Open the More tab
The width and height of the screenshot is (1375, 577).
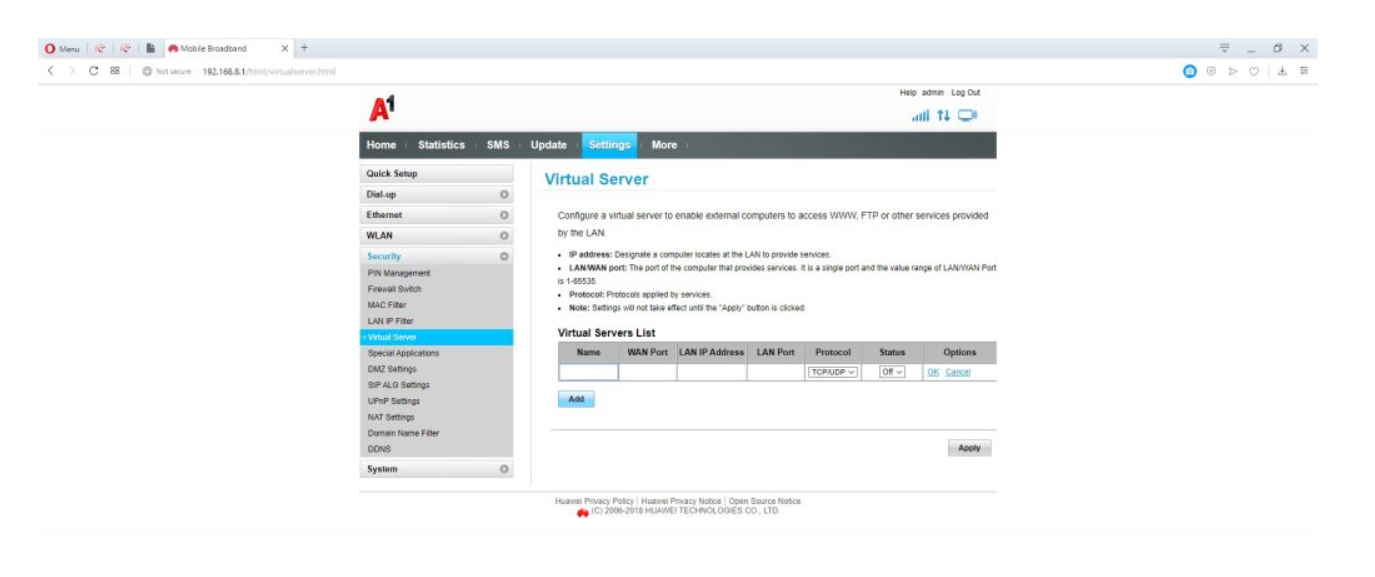click(x=664, y=145)
